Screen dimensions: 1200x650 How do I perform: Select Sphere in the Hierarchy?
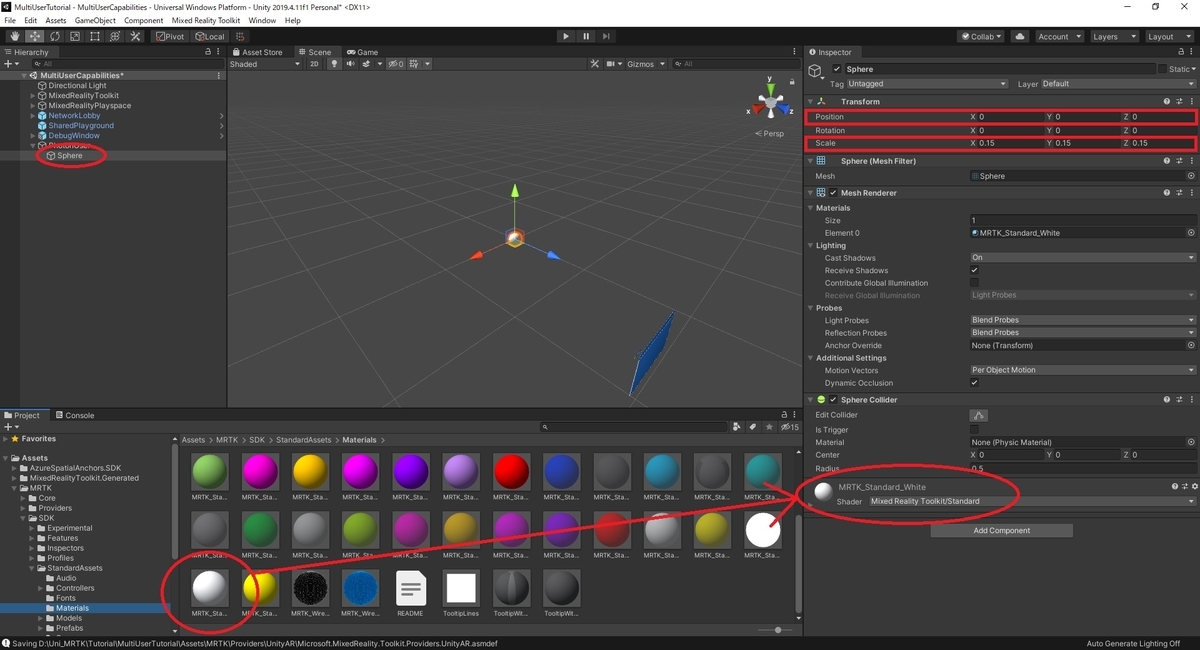[69, 155]
